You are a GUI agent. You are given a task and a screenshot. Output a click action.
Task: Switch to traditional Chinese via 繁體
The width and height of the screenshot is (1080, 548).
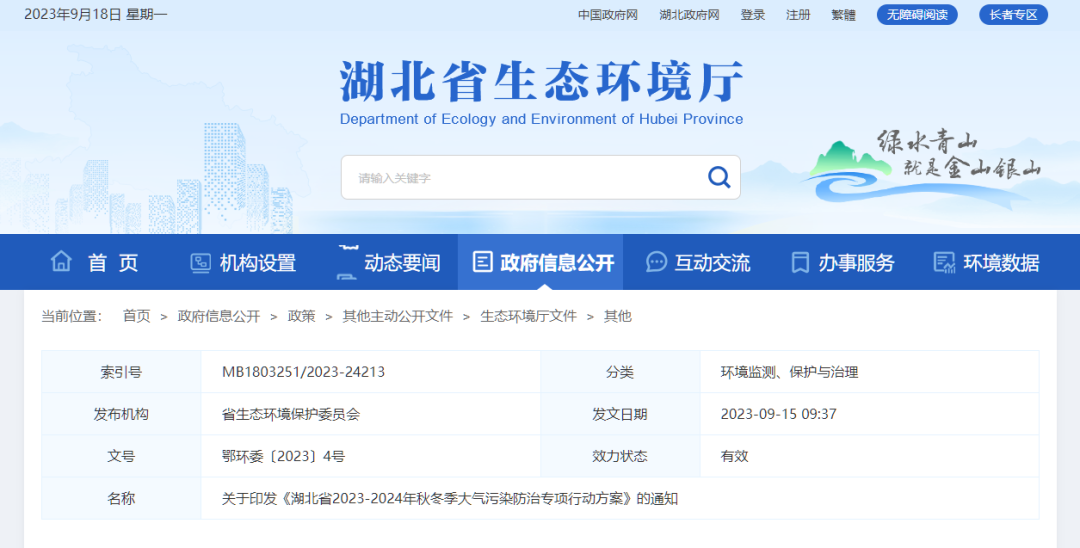tap(843, 14)
